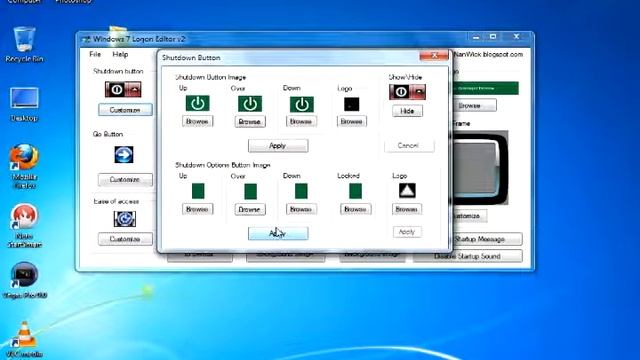Browse for Shutdown Button Up image
Image resolution: width=640 pixels, height=360 pixels.
click(198, 121)
